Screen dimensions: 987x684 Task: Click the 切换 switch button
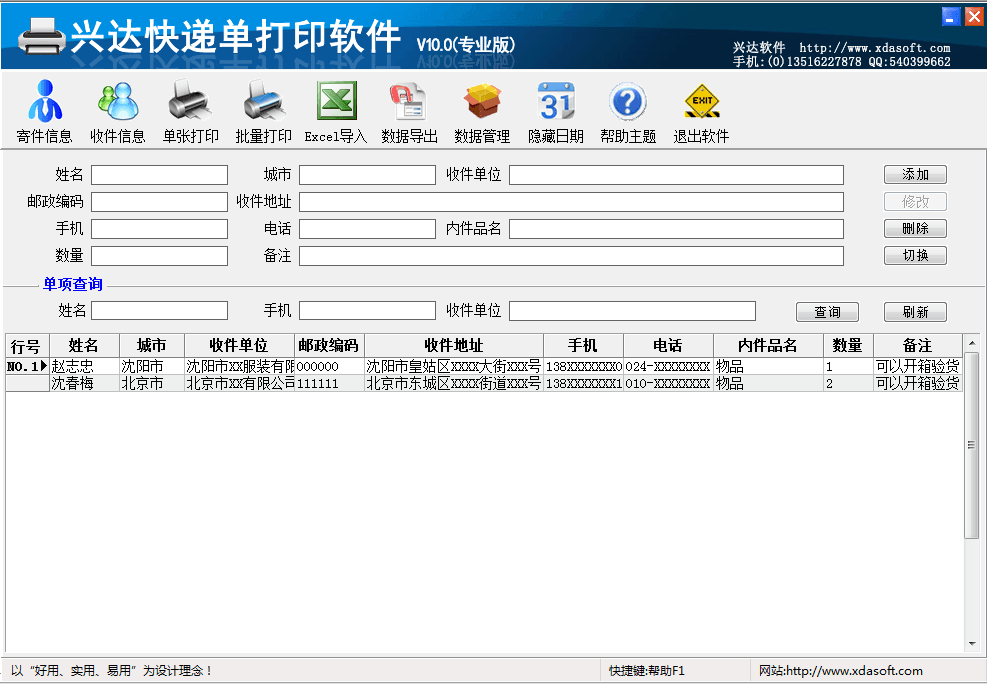(x=914, y=255)
